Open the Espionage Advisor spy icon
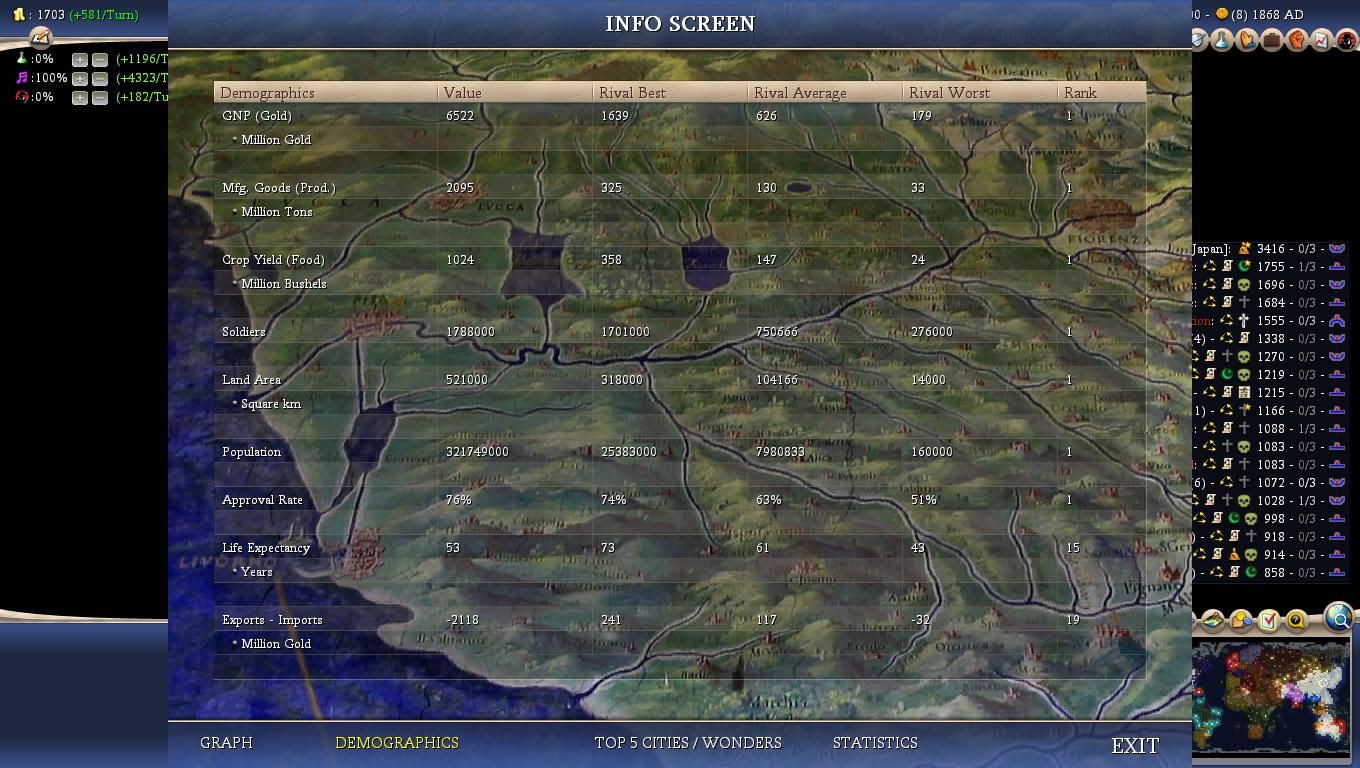 1347,40
